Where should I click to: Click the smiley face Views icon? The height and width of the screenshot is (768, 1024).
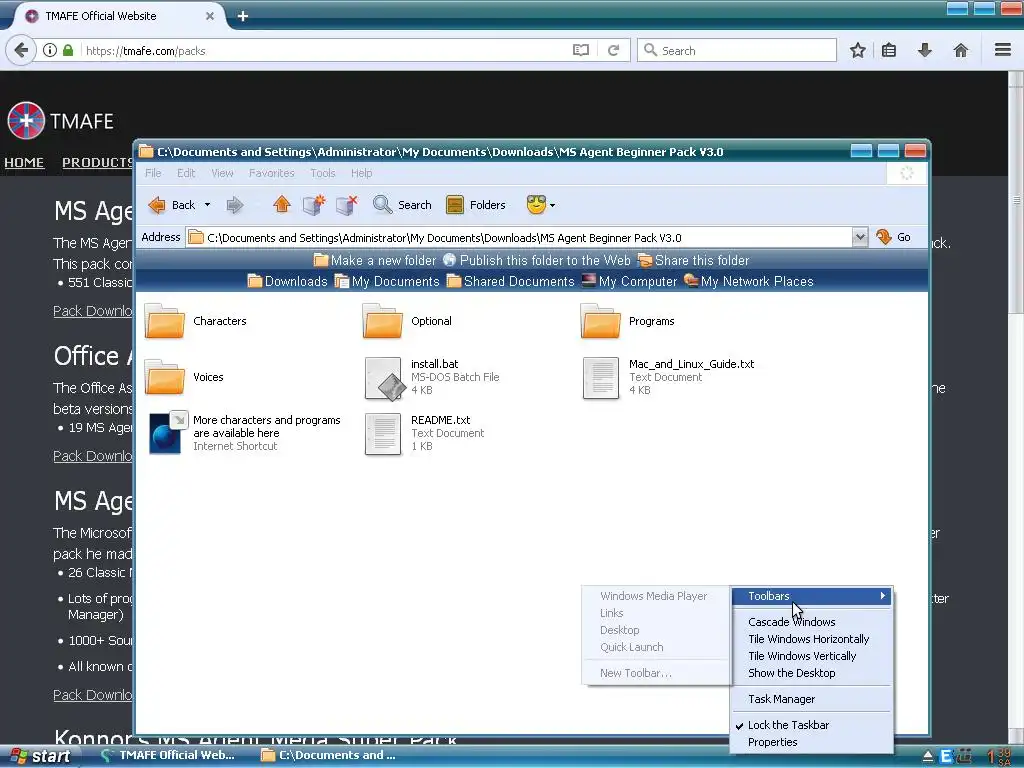[536, 205]
